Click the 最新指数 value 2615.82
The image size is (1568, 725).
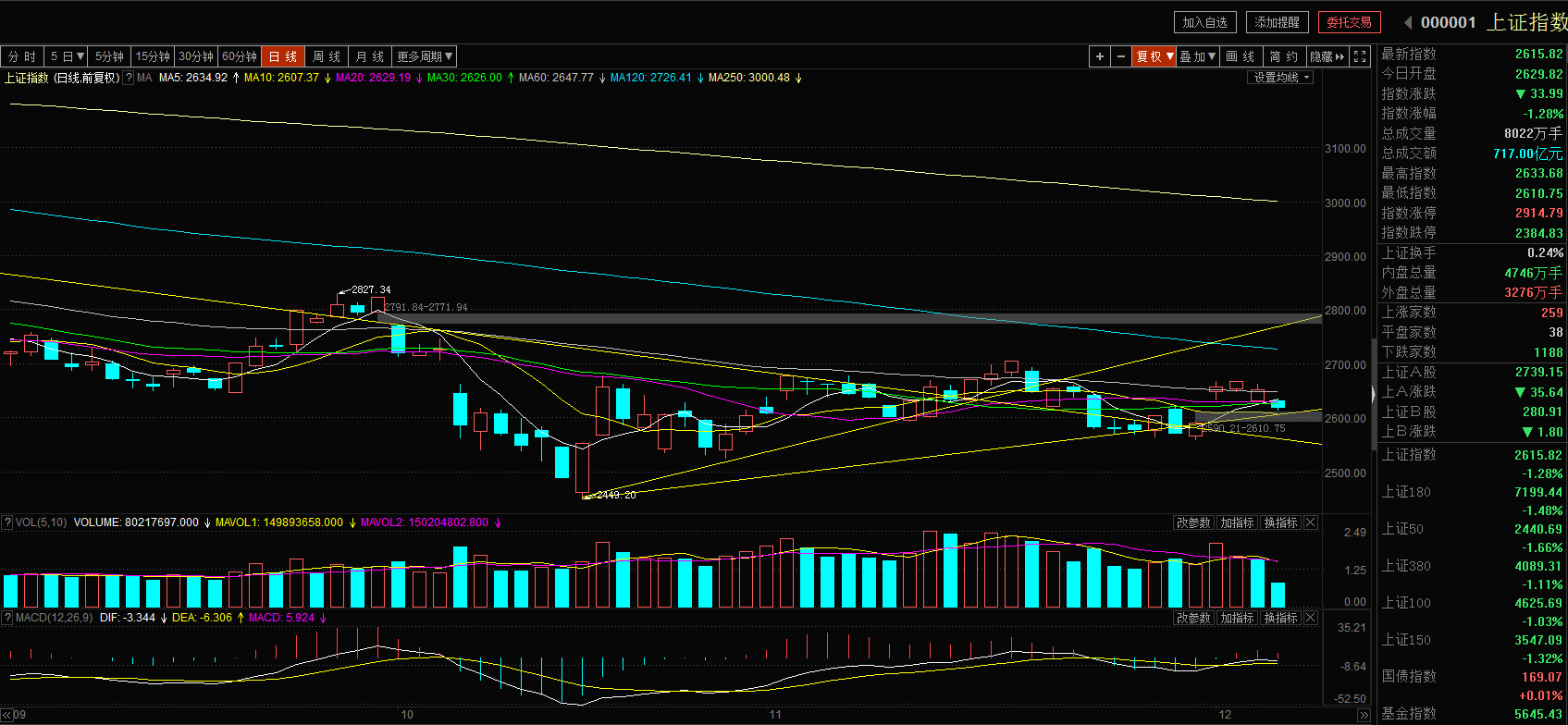(x=1538, y=55)
